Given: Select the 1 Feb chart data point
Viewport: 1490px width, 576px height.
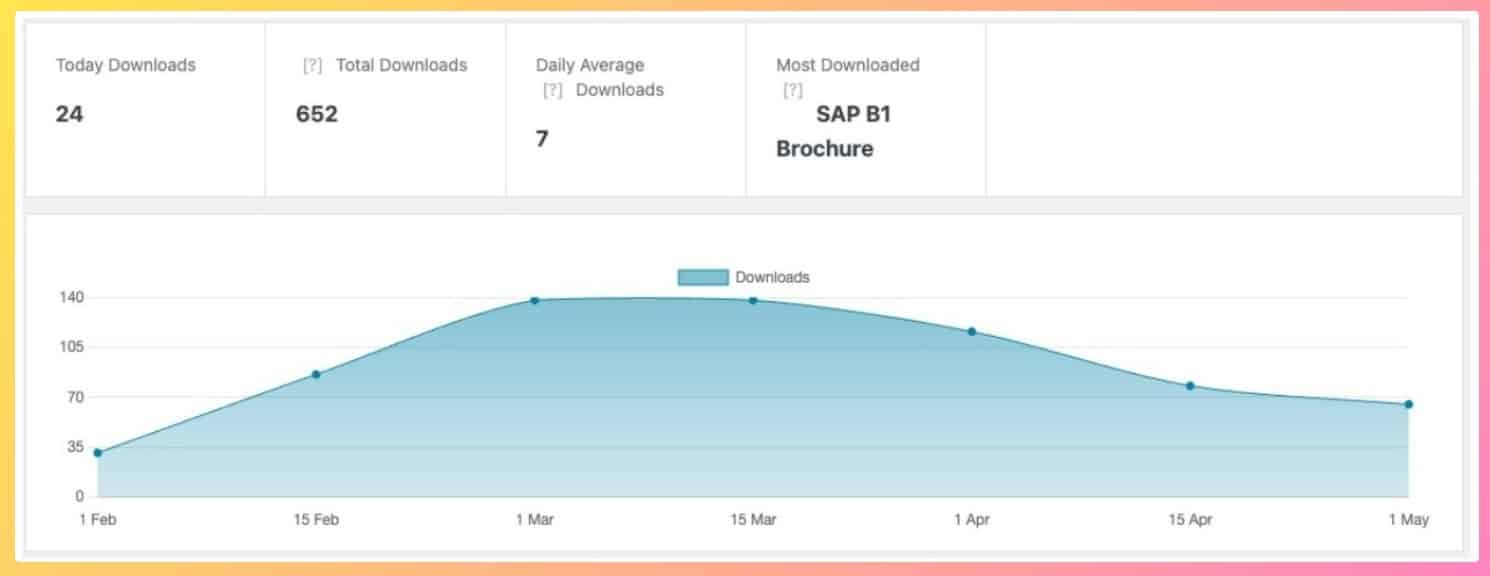Looking at the screenshot, I should pyautogui.click(x=97, y=453).
